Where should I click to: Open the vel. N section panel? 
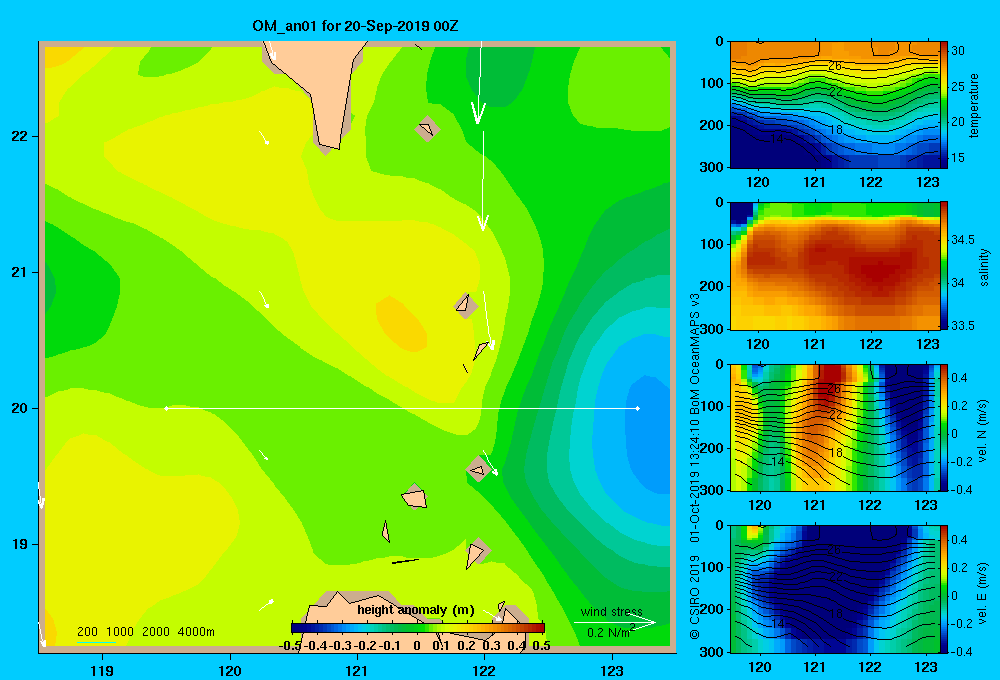point(835,427)
